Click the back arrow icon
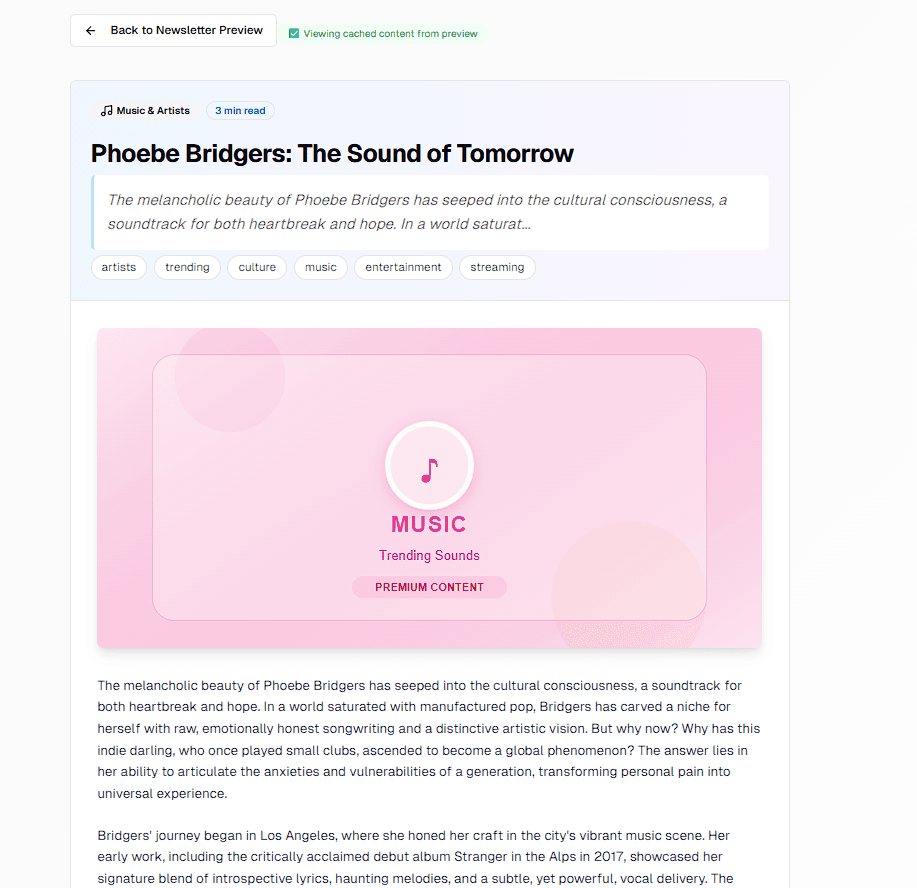Screen dimensions: 917x888 click(90, 30)
